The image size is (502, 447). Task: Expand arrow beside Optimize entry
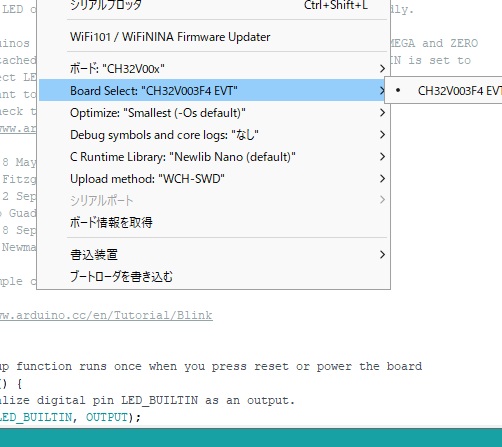click(x=382, y=113)
